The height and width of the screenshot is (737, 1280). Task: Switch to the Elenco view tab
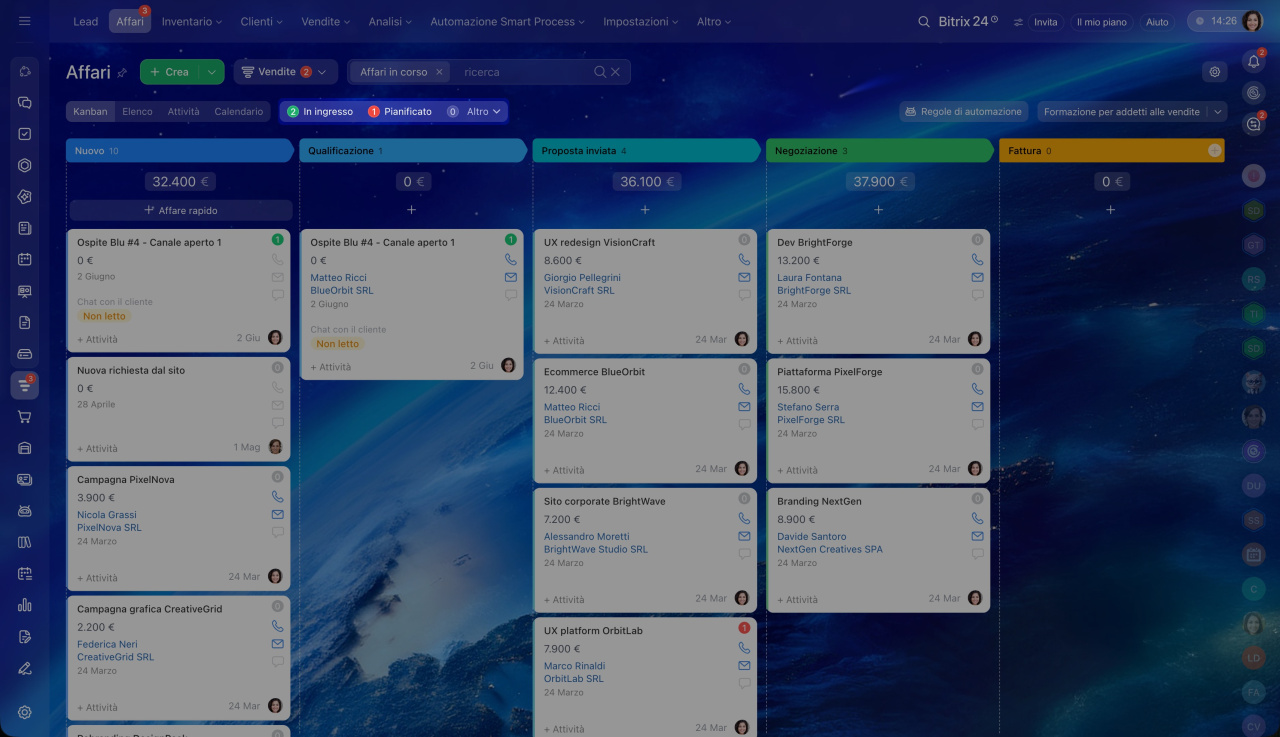(137, 112)
